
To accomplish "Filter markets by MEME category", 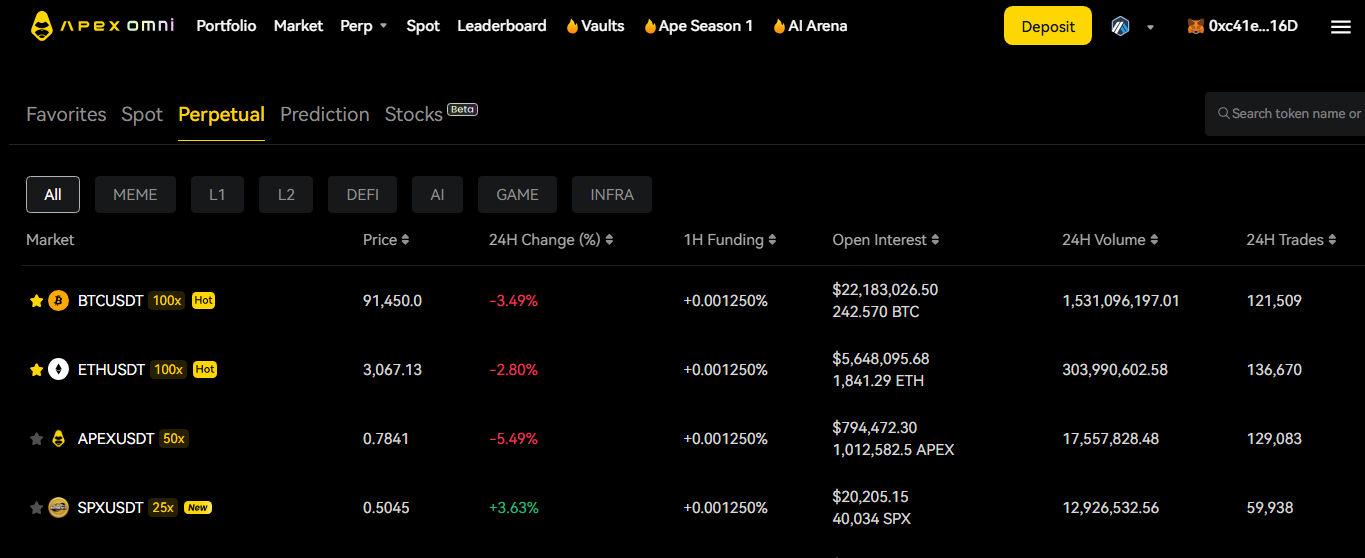I will click(135, 195).
